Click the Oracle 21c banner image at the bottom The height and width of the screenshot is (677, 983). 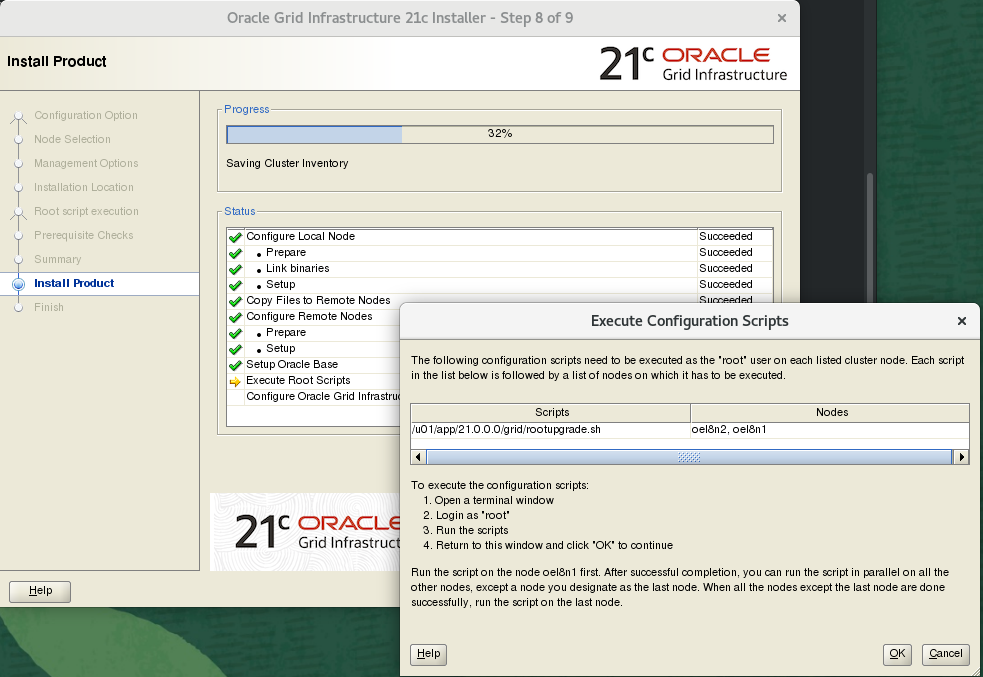click(x=305, y=532)
